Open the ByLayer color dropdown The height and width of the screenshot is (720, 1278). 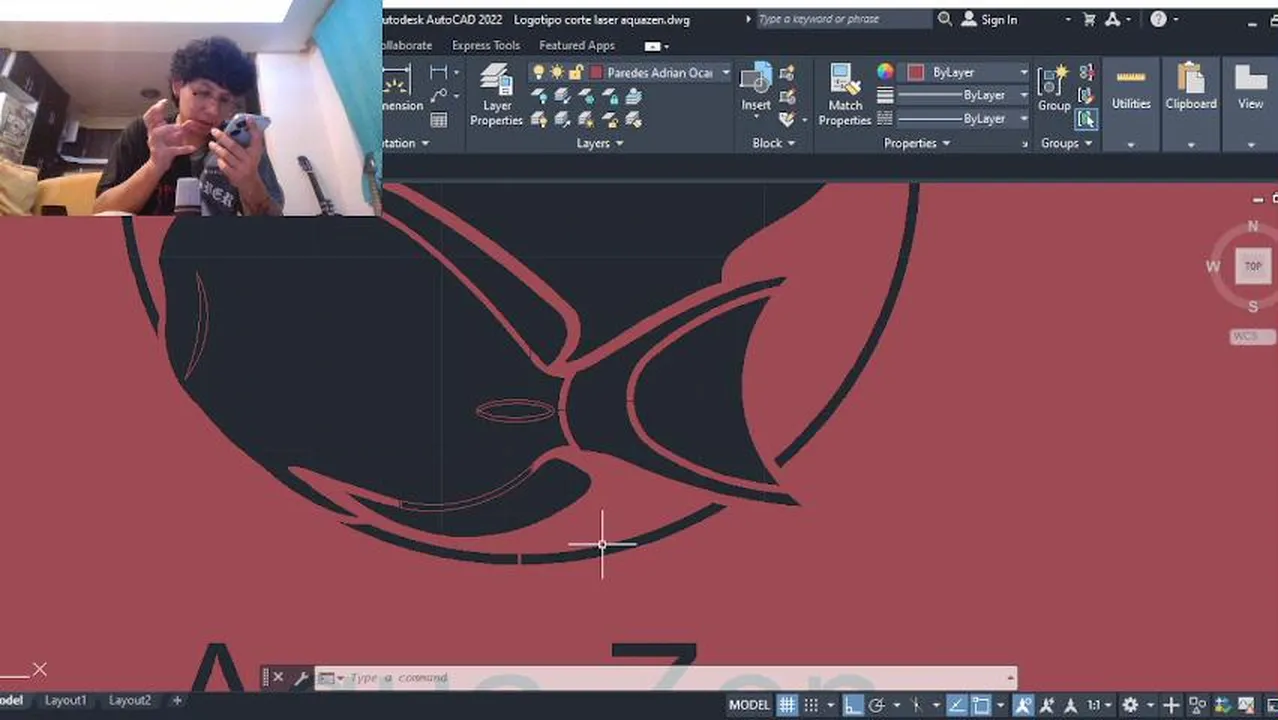(1023, 72)
